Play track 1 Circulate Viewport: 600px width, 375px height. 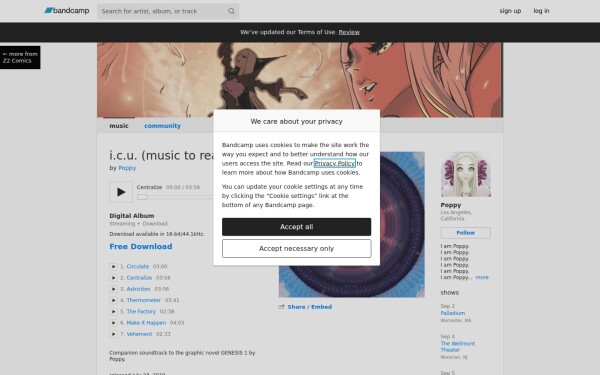pos(114,267)
